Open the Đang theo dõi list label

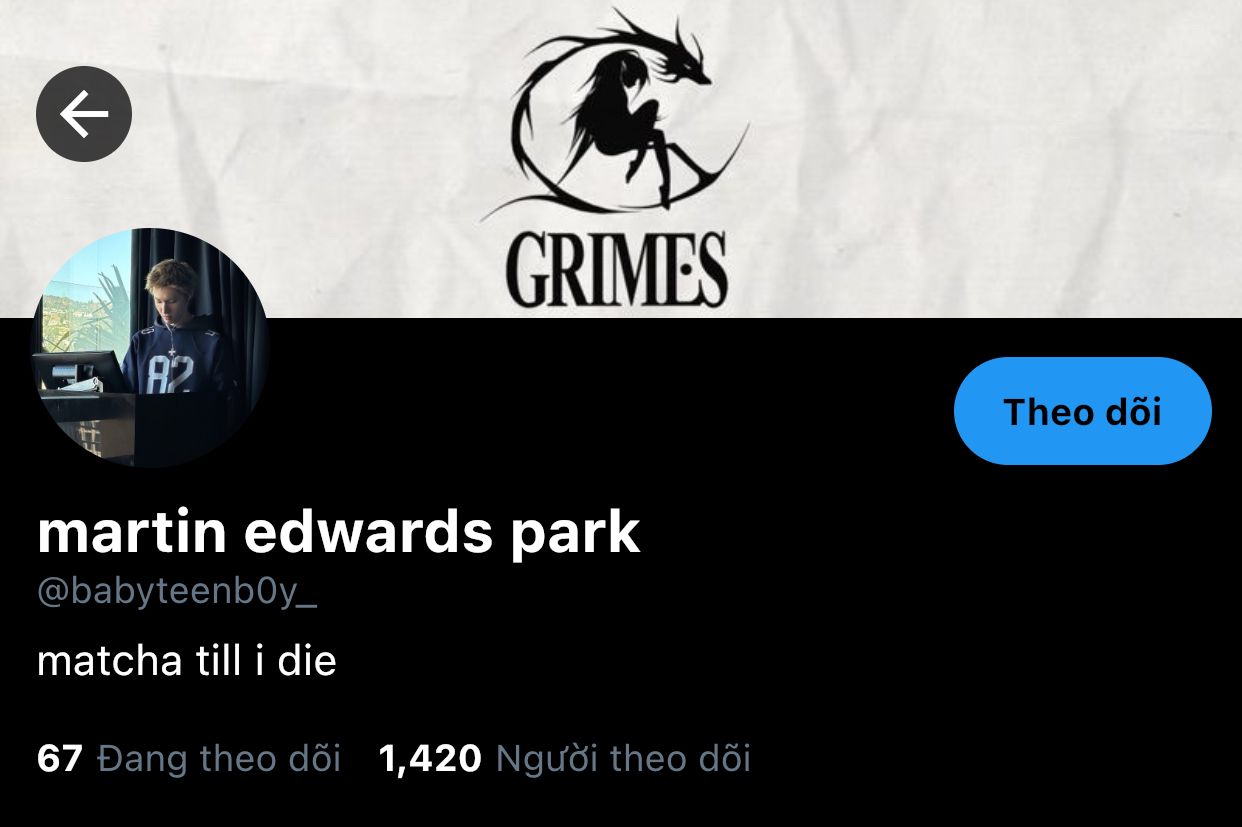pyautogui.click(x=219, y=759)
